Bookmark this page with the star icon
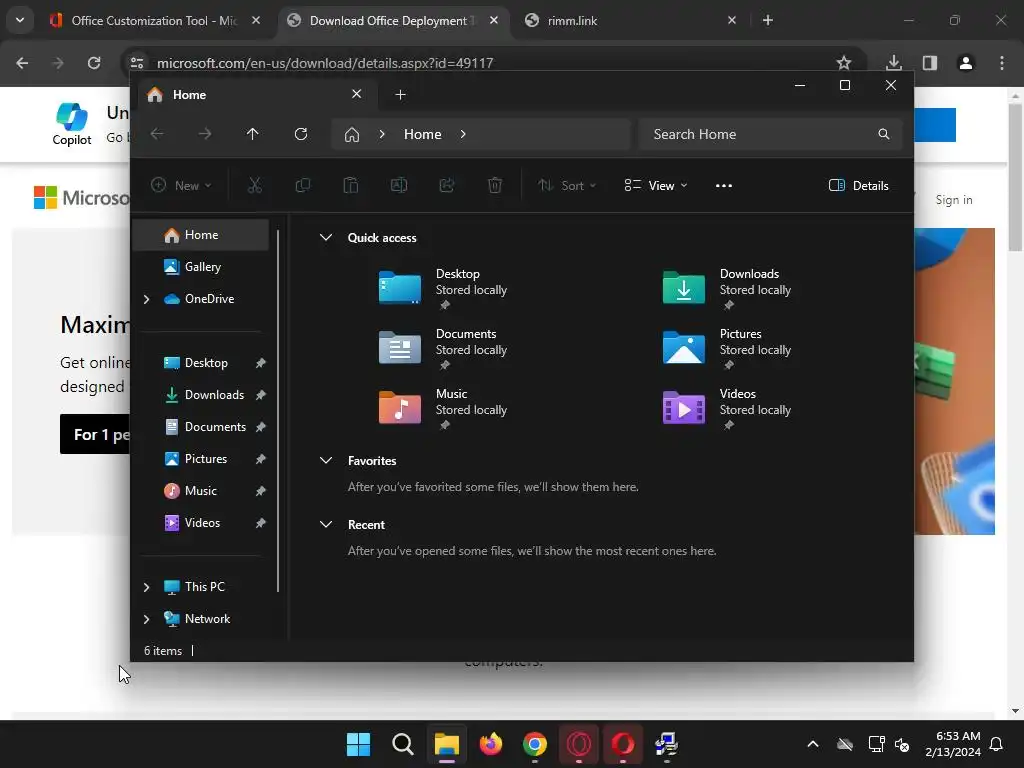The height and width of the screenshot is (768, 1024). click(x=844, y=63)
